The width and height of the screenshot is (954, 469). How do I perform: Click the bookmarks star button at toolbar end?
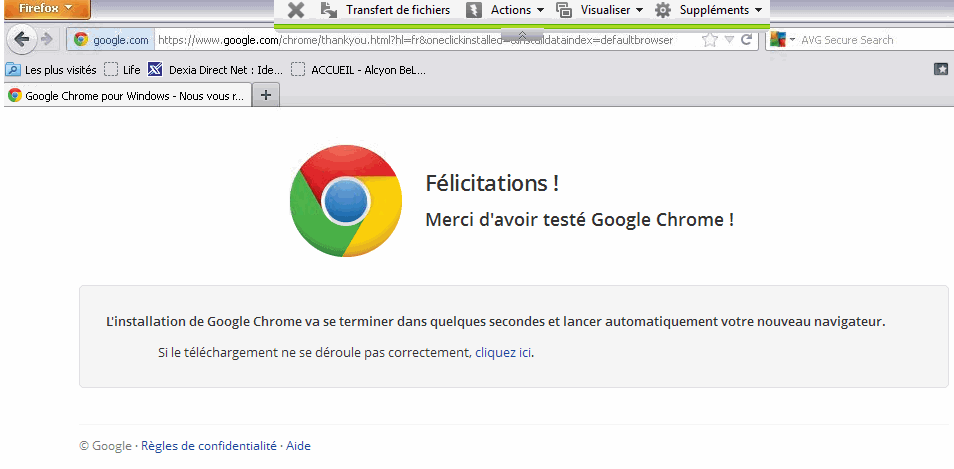pos(941,69)
